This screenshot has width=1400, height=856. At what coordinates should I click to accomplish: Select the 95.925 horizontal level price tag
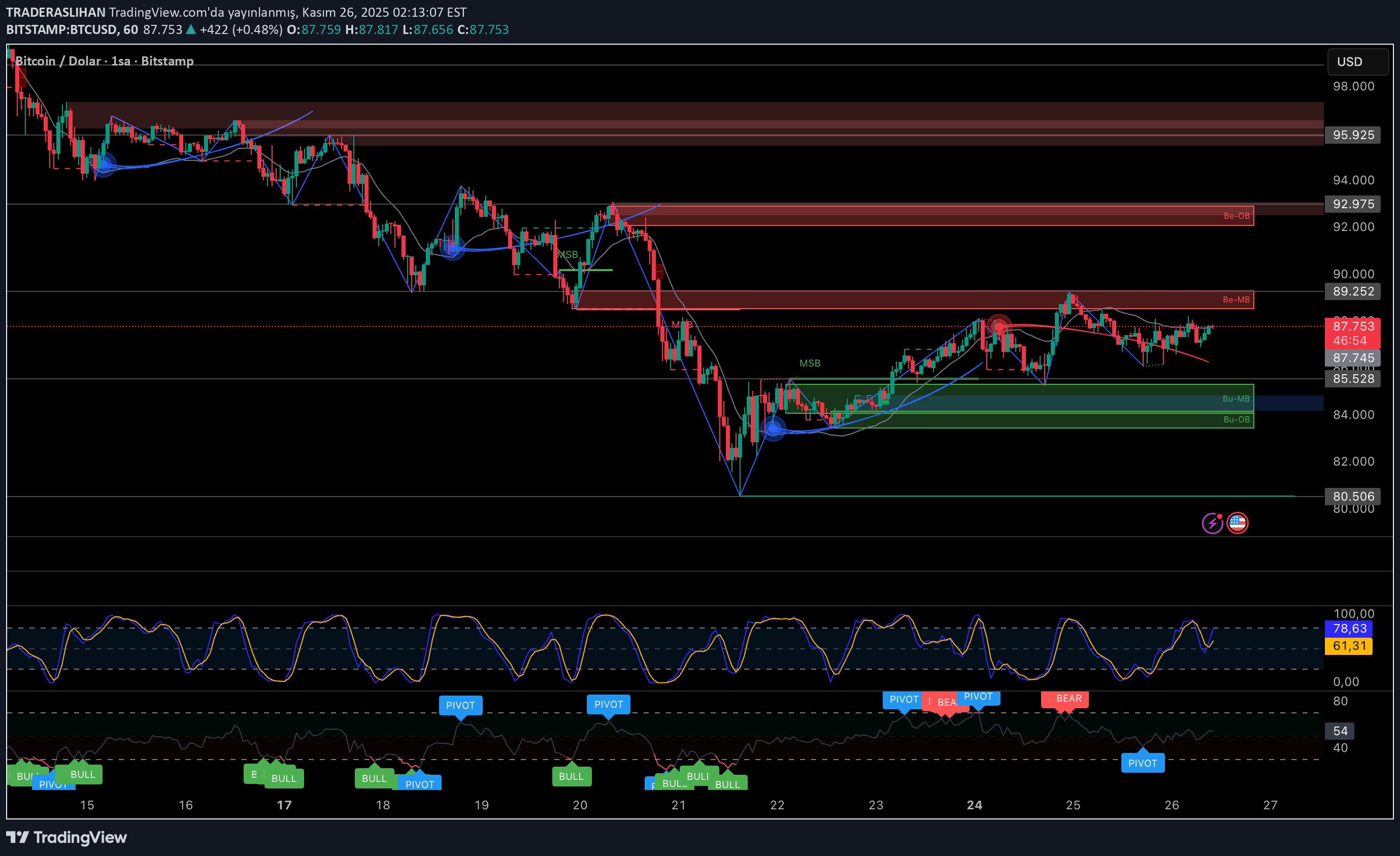pos(1353,135)
